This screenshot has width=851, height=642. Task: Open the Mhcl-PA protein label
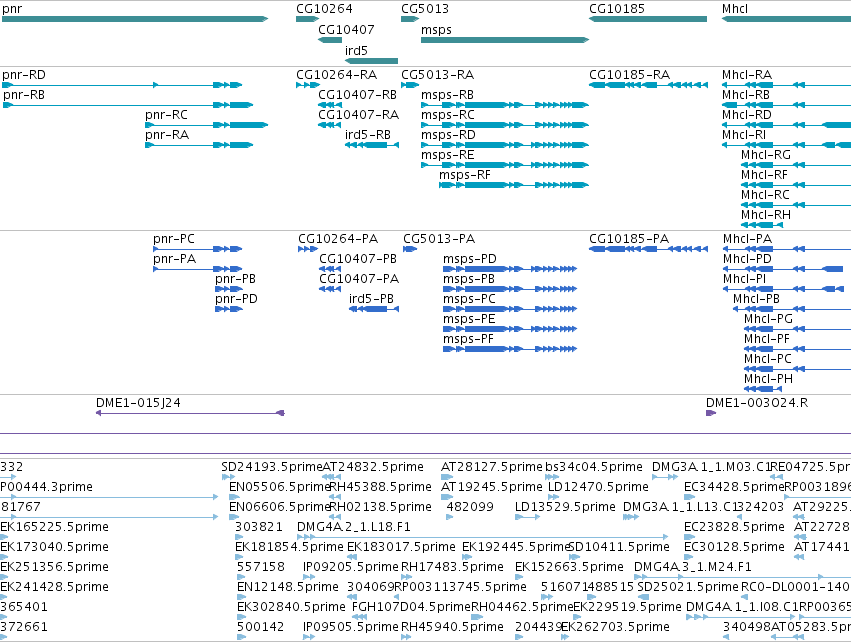pos(747,239)
